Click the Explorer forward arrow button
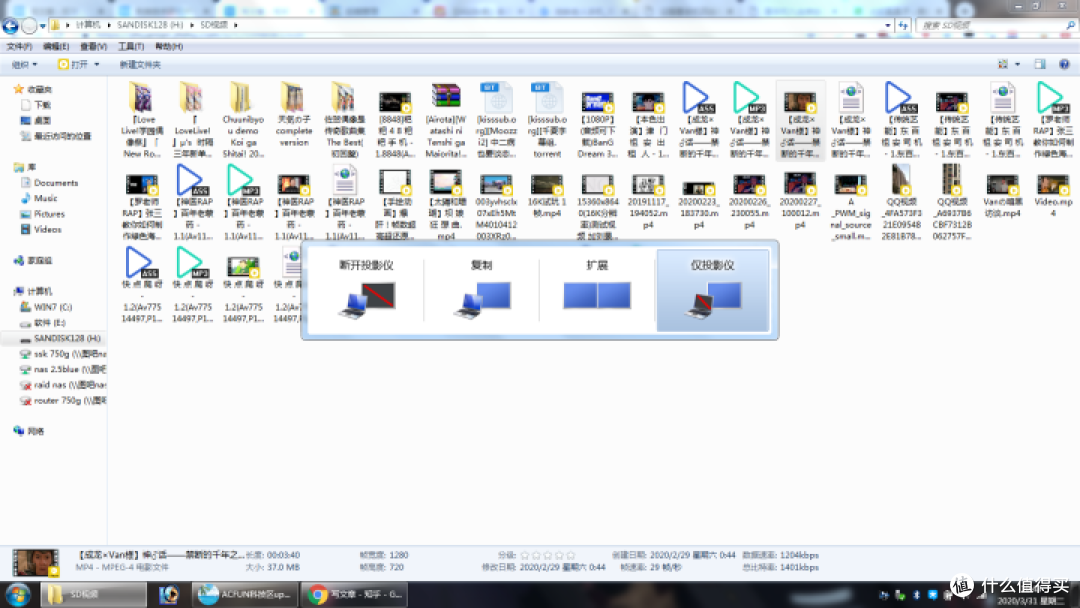The height and width of the screenshot is (608, 1080). (29, 25)
